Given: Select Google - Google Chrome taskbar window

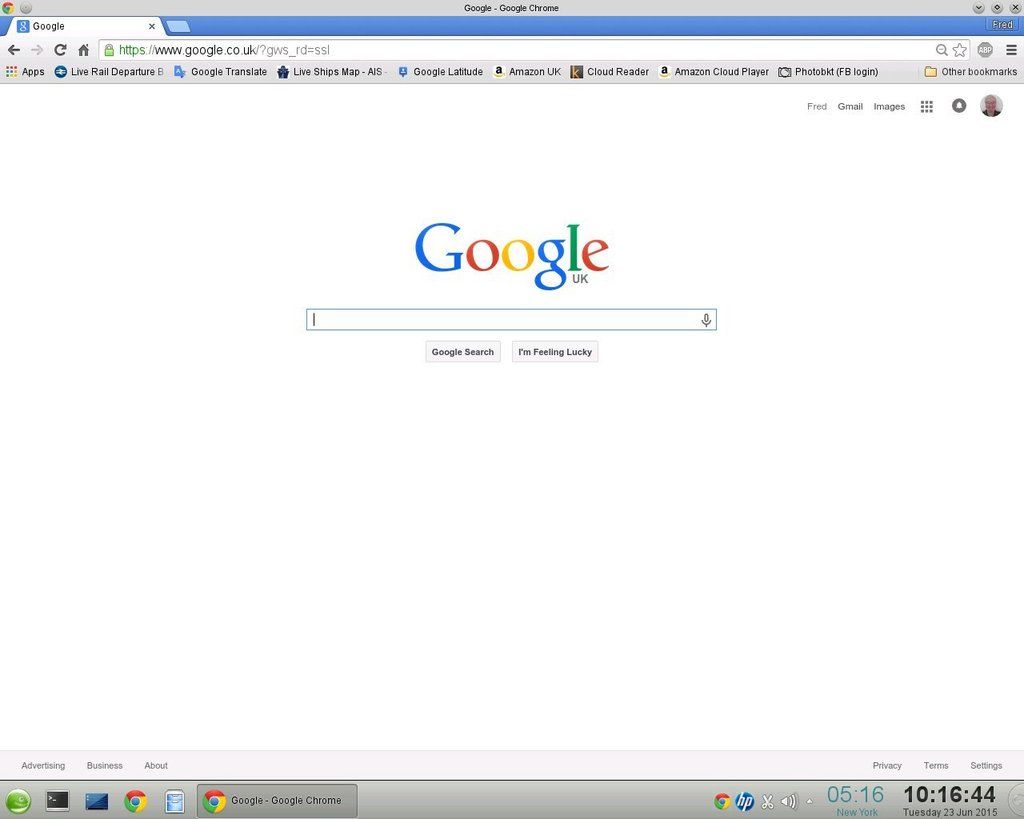Looking at the screenshot, I should [x=277, y=801].
